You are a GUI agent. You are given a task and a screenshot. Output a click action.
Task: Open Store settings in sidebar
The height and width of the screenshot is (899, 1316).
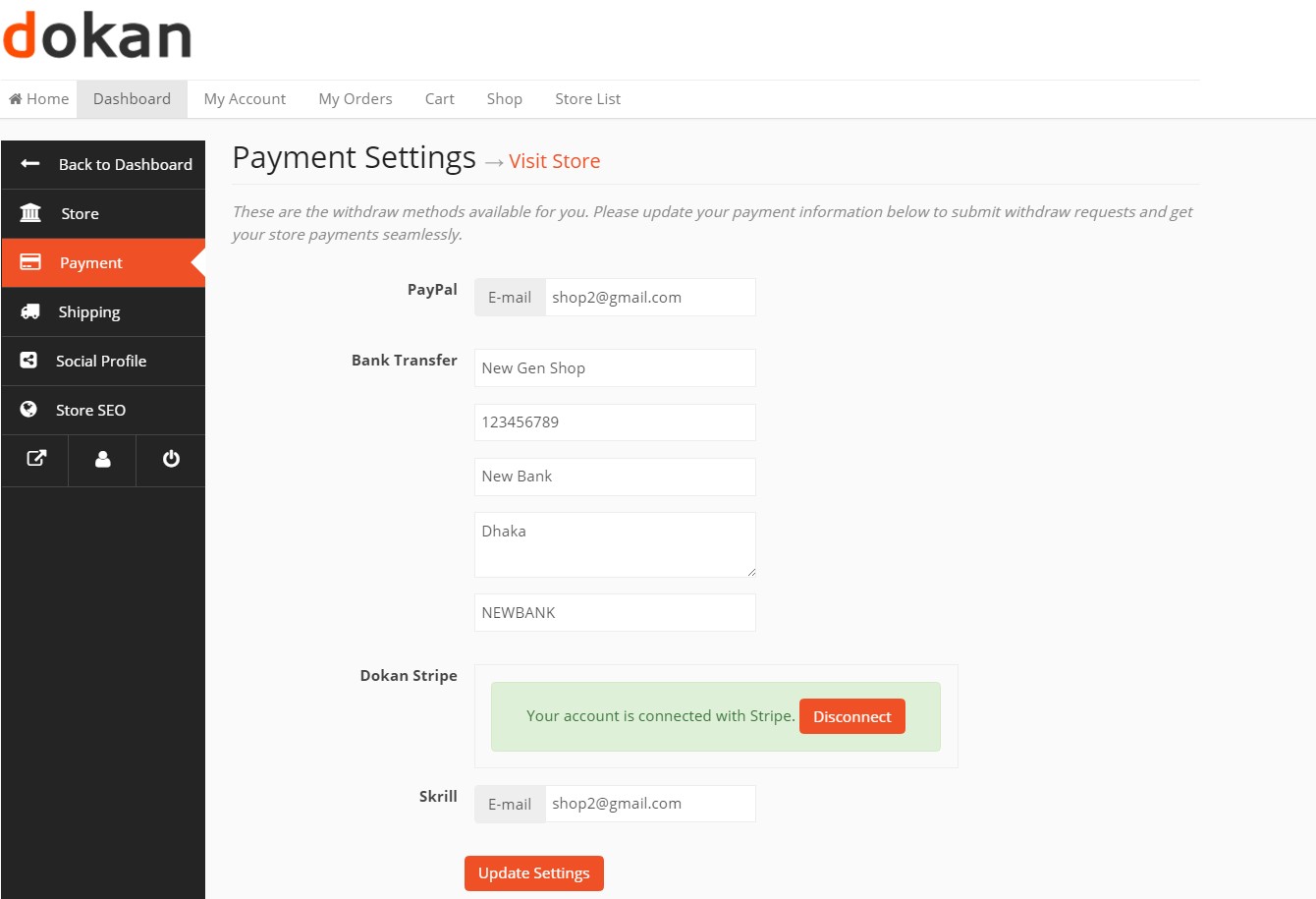(103, 213)
